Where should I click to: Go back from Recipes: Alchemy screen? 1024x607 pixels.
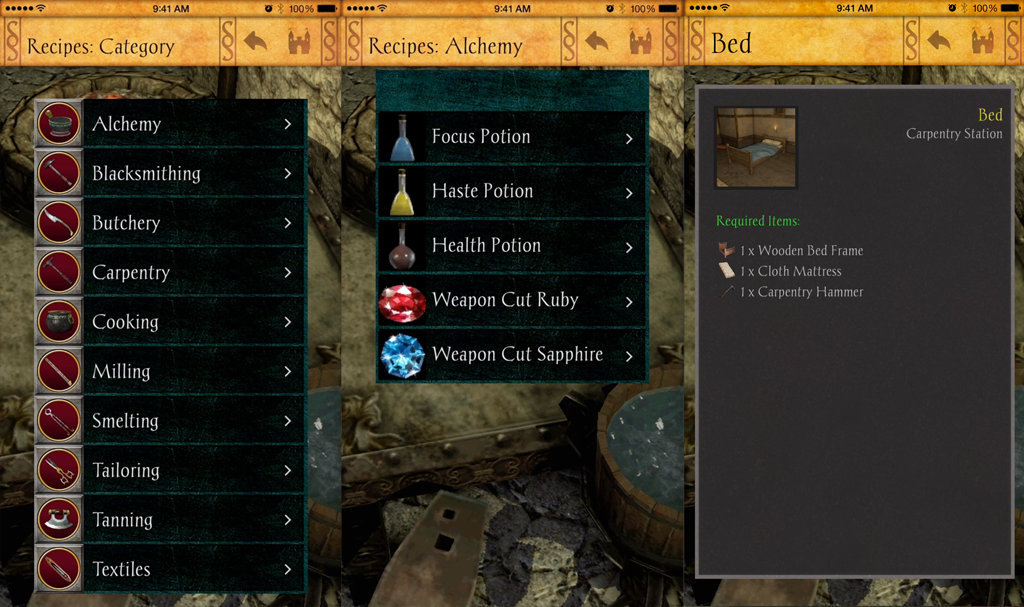click(x=597, y=41)
